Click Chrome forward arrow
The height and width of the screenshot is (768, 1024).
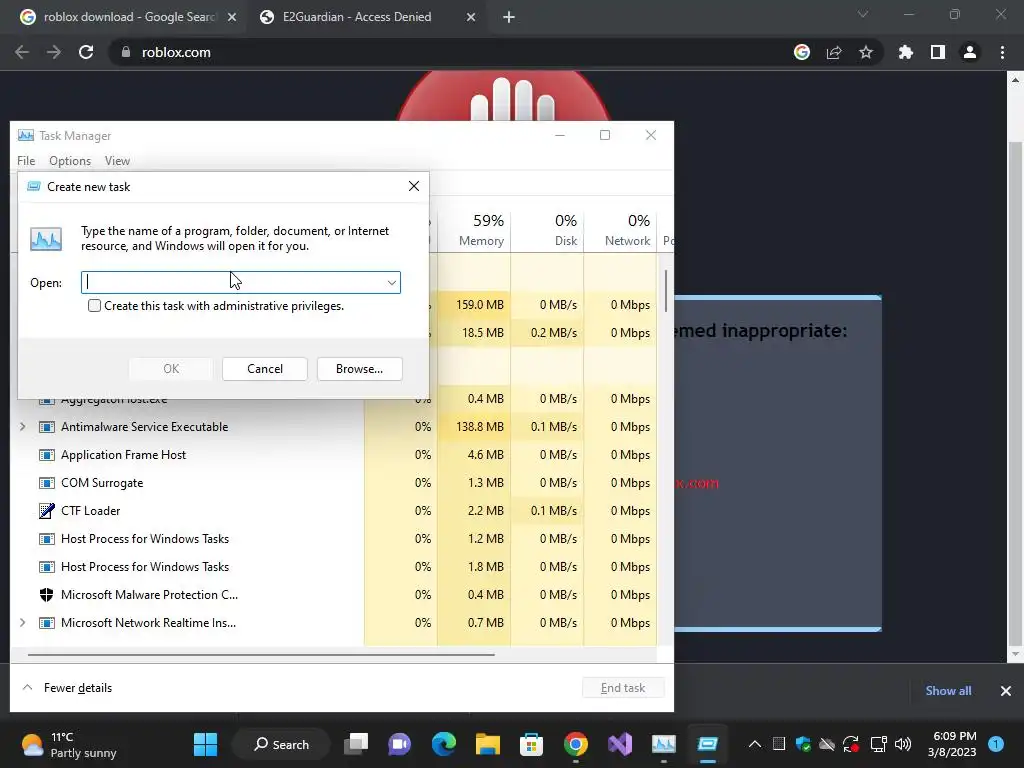coord(54,52)
